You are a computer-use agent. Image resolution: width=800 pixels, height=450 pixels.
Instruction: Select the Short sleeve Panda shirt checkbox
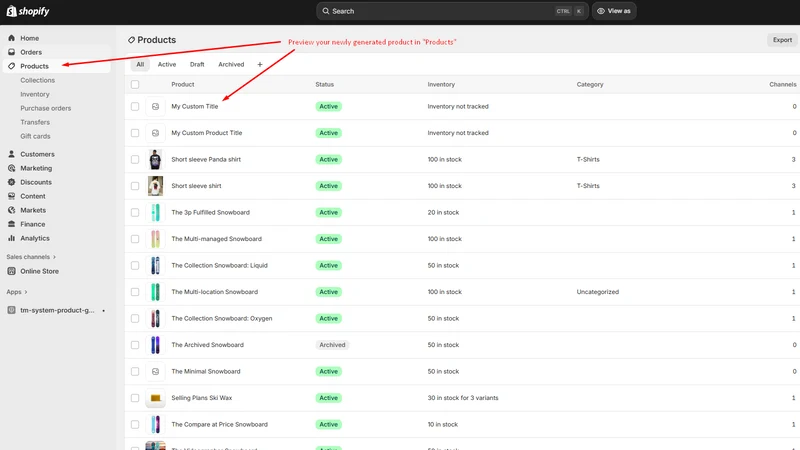[135, 159]
